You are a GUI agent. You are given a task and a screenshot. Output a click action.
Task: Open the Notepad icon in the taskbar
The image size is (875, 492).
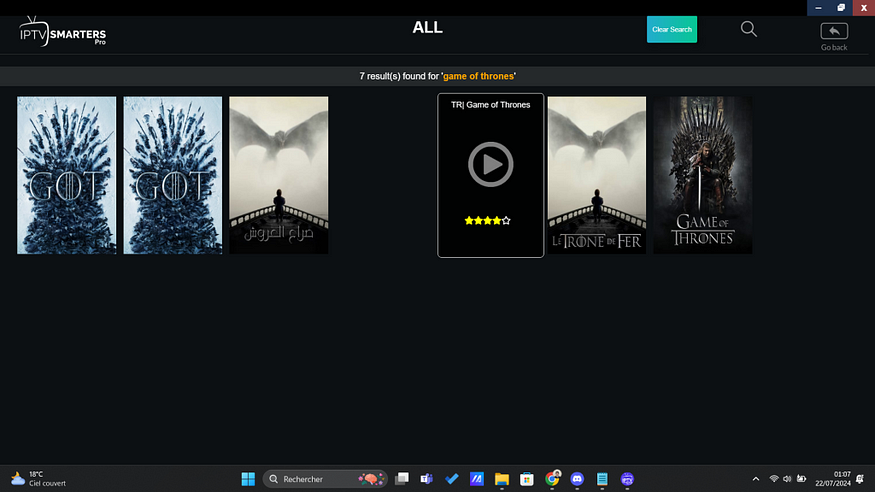click(x=602, y=479)
